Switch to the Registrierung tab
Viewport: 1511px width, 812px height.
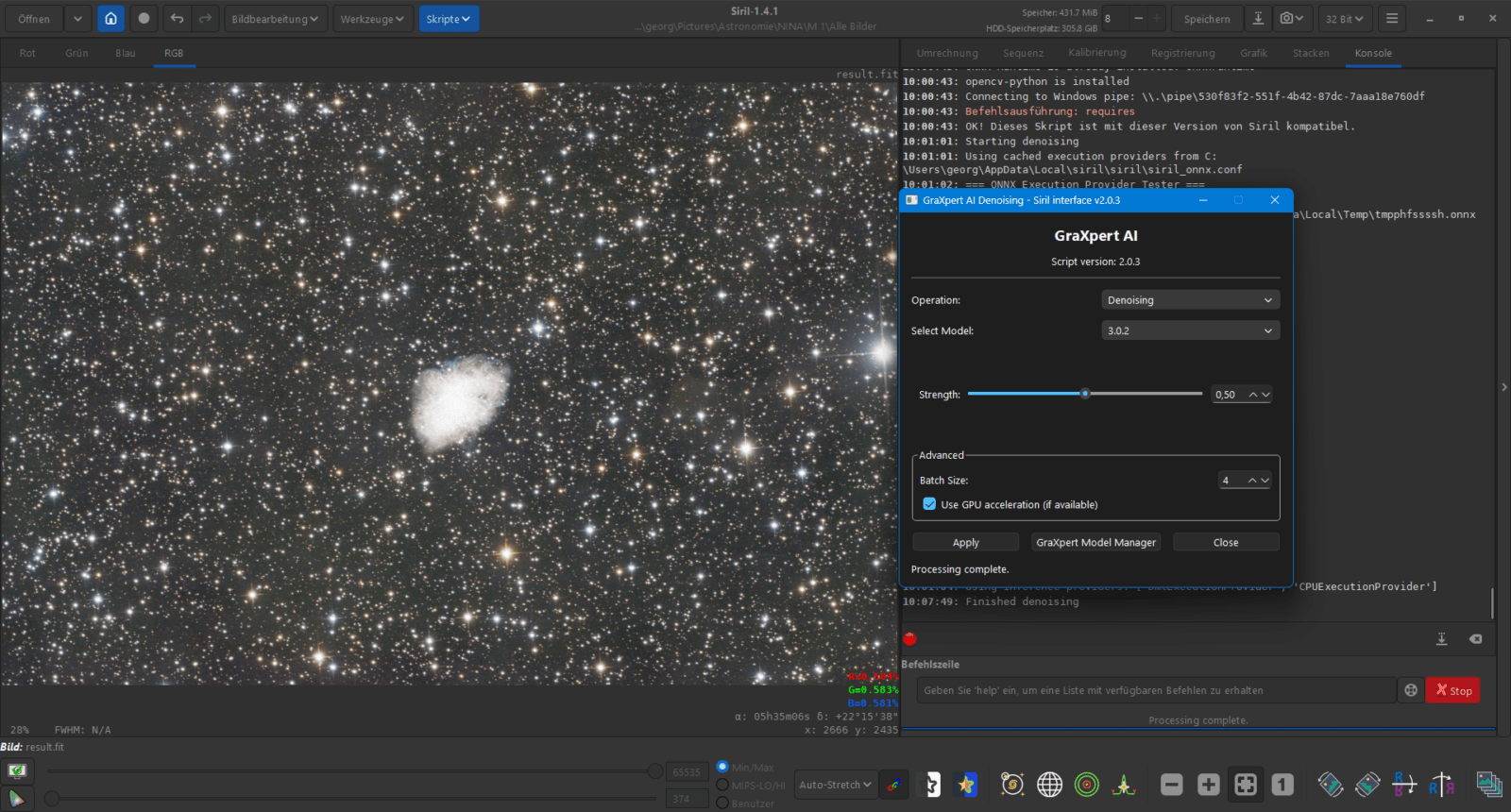[x=1182, y=53]
